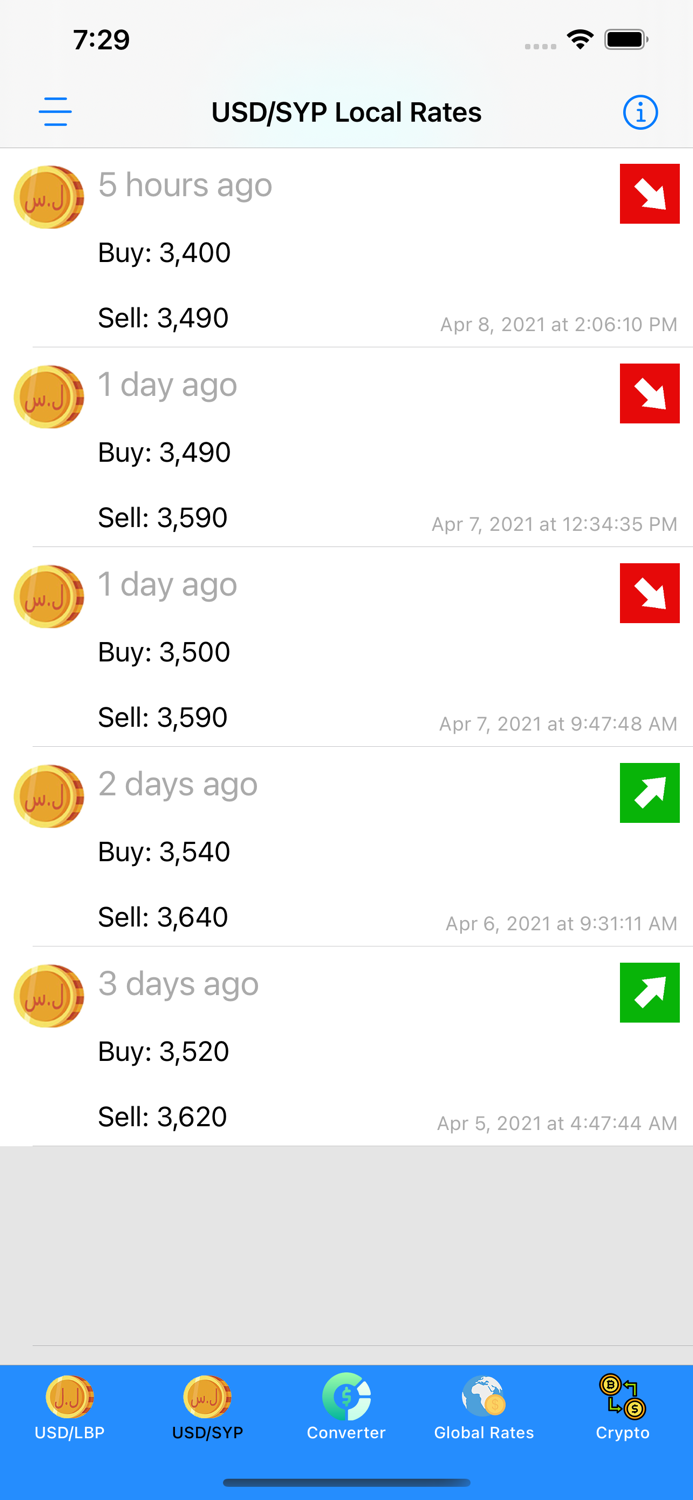Tap the info icon in the top right

coord(640,112)
